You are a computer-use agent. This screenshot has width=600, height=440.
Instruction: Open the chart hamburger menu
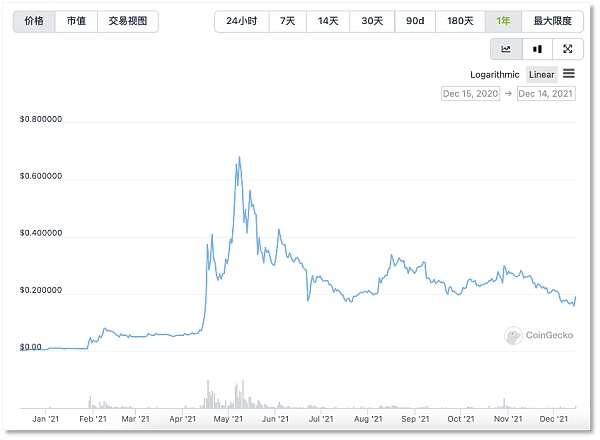(x=569, y=74)
